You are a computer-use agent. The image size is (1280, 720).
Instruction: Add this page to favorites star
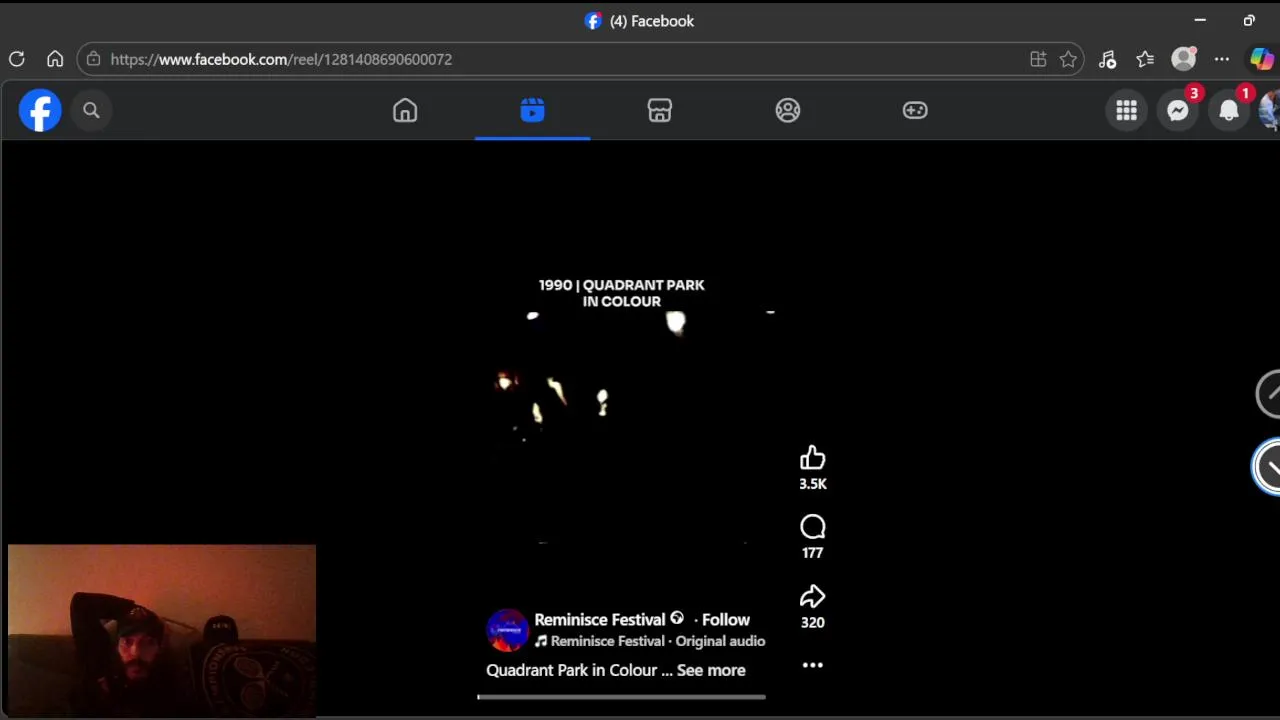point(1068,59)
